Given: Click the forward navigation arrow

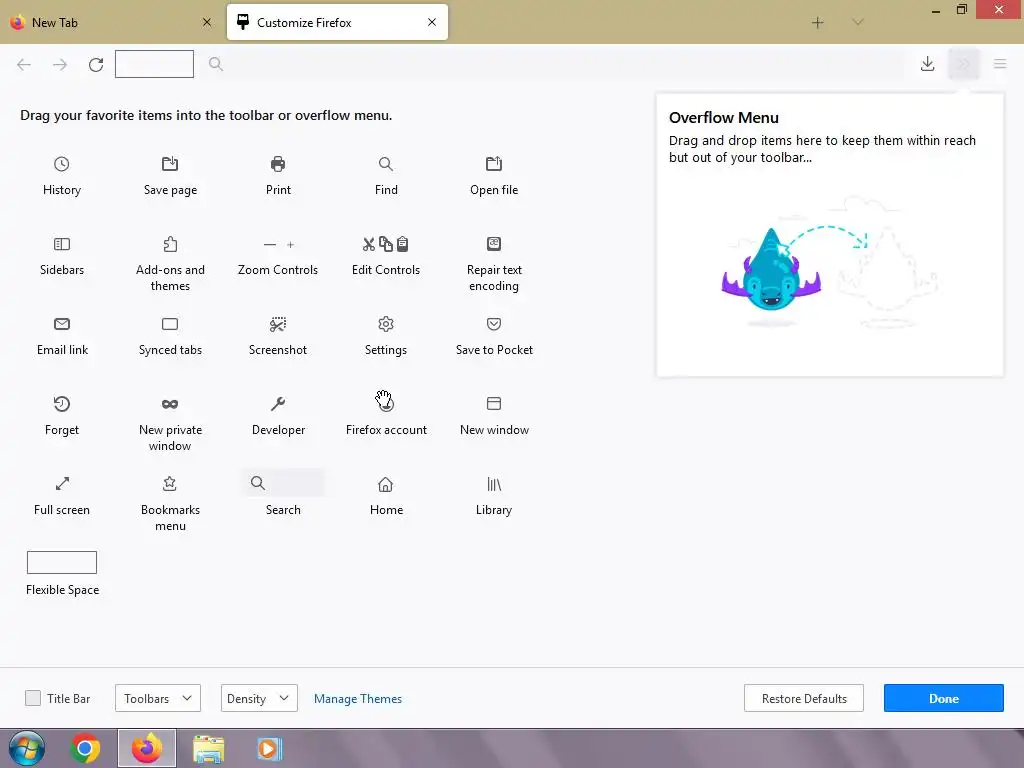Looking at the screenshot, I should click(60, 64).
